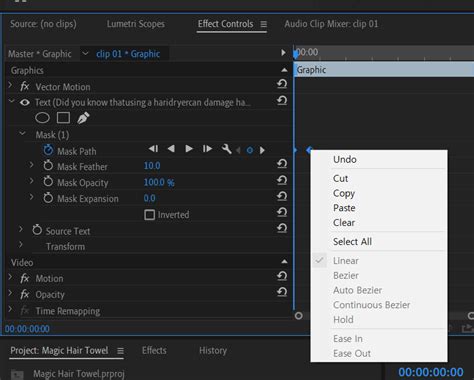Expand Transform properties
This screenshot has width=474, height=380.
[21, 245]
